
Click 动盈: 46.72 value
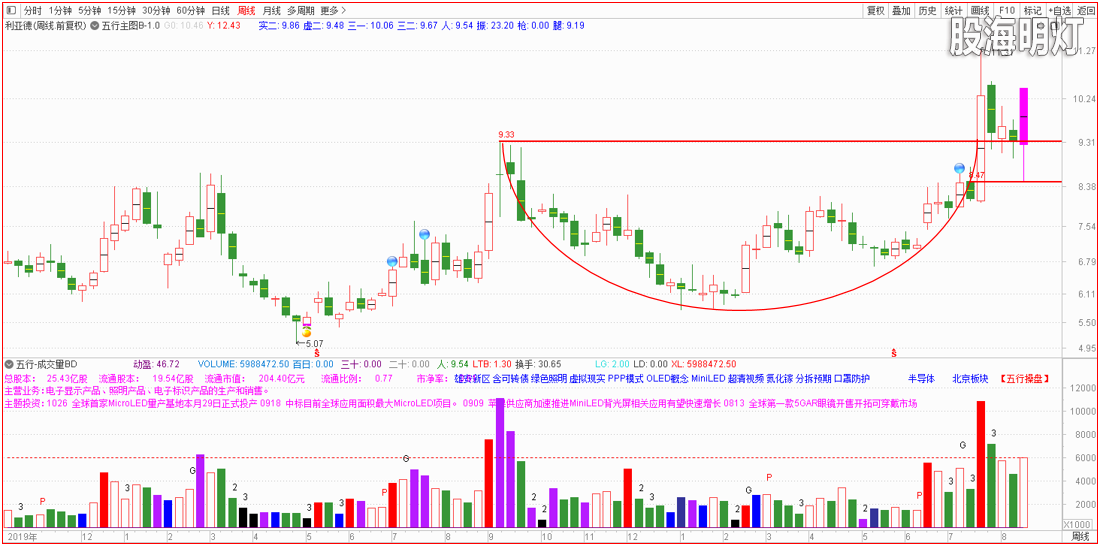coord(156,364)
